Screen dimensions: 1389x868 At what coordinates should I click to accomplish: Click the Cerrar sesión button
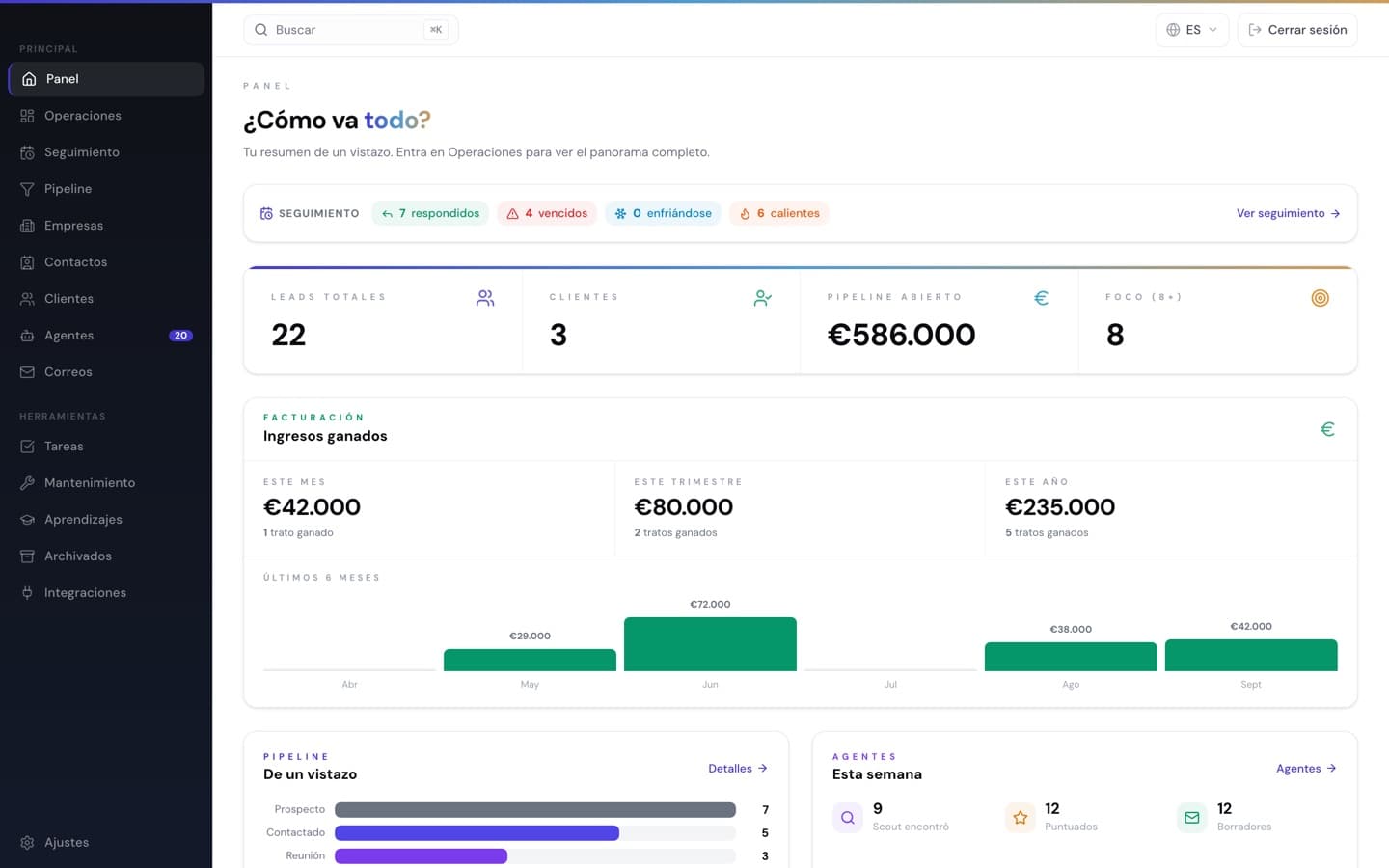point(1297,30)
